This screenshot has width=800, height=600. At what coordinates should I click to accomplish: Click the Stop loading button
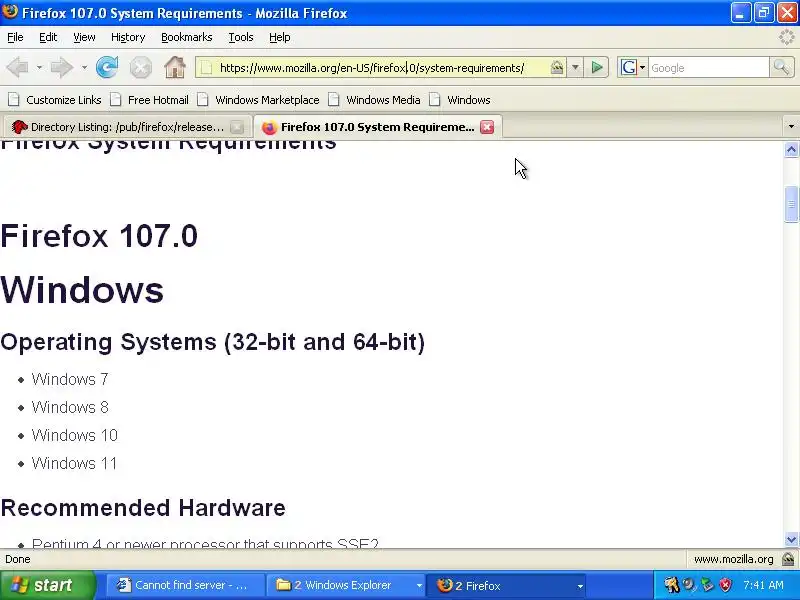[x=140, y=67]
